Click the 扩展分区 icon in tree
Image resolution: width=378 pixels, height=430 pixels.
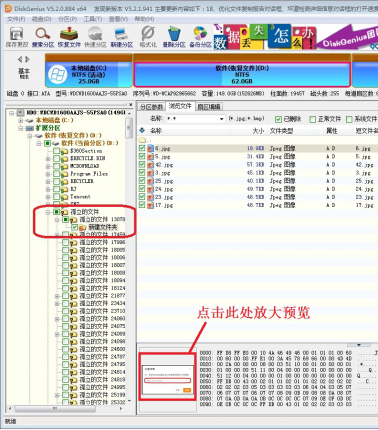30,128
